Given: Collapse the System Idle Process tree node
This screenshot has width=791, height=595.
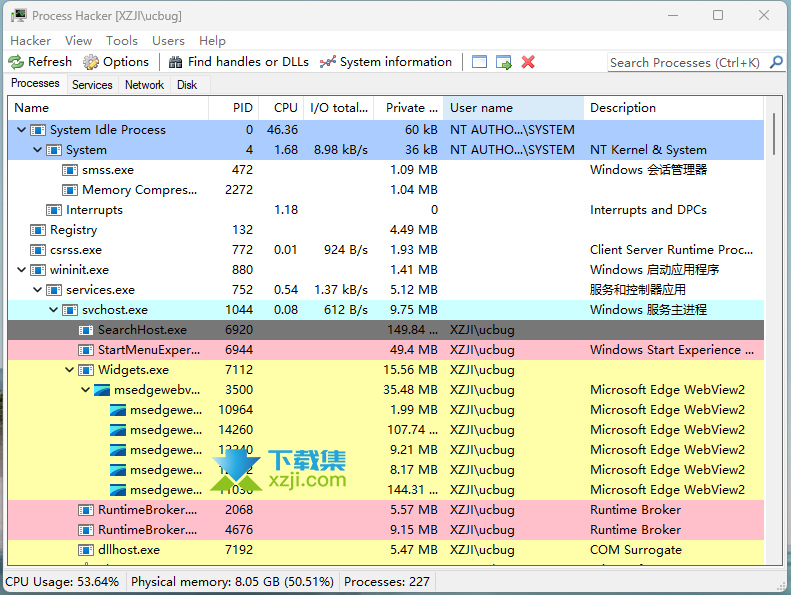Looking at the screenshot, I should tap(22, 130).
